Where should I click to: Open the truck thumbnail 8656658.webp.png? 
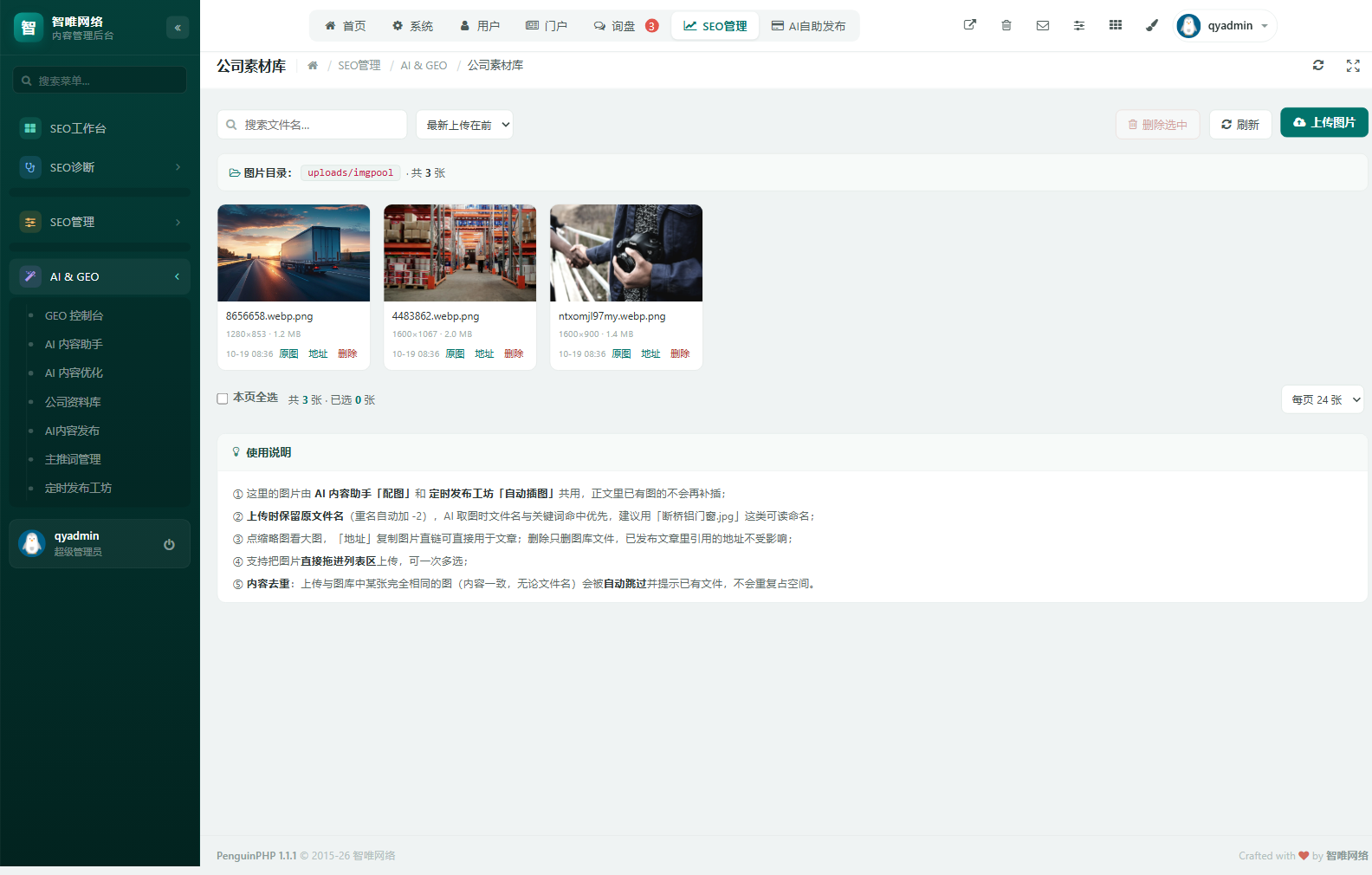[294, 253]
